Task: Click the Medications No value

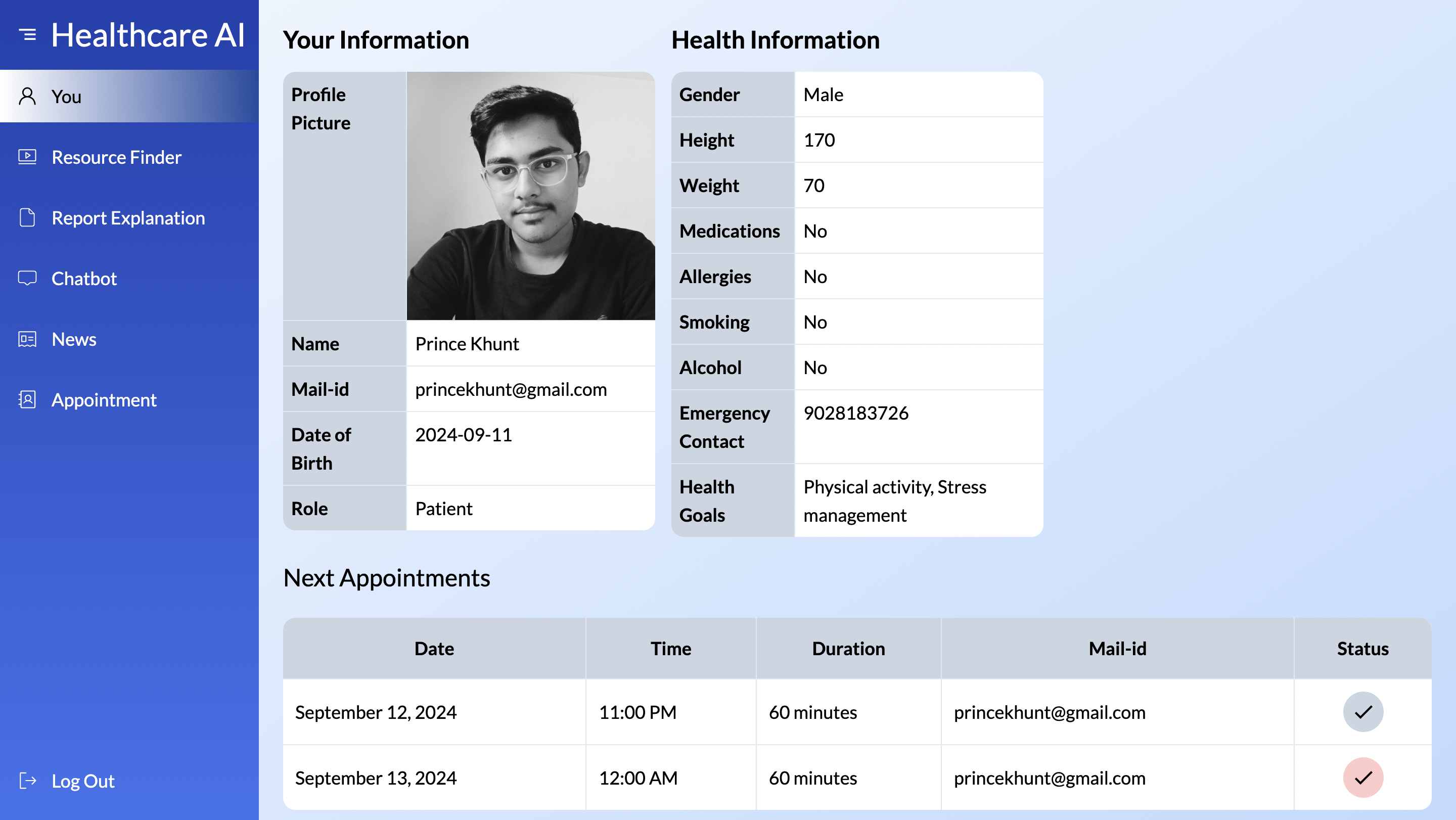Action: pyautogui.click(x=815, y=231)
